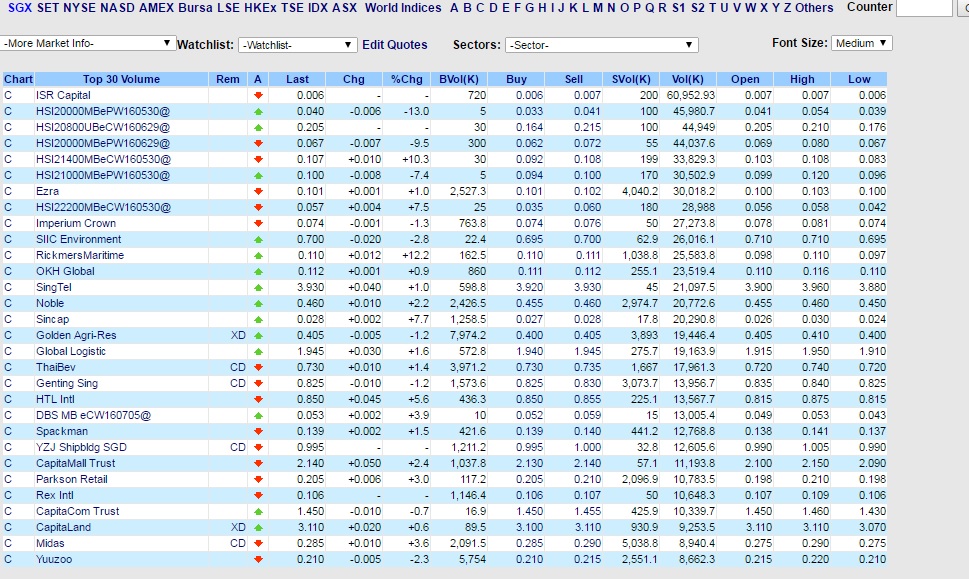The width and height of the screenshot is (969, 579).
Task: Sort by the Low column header
Action: pos(859,79)
